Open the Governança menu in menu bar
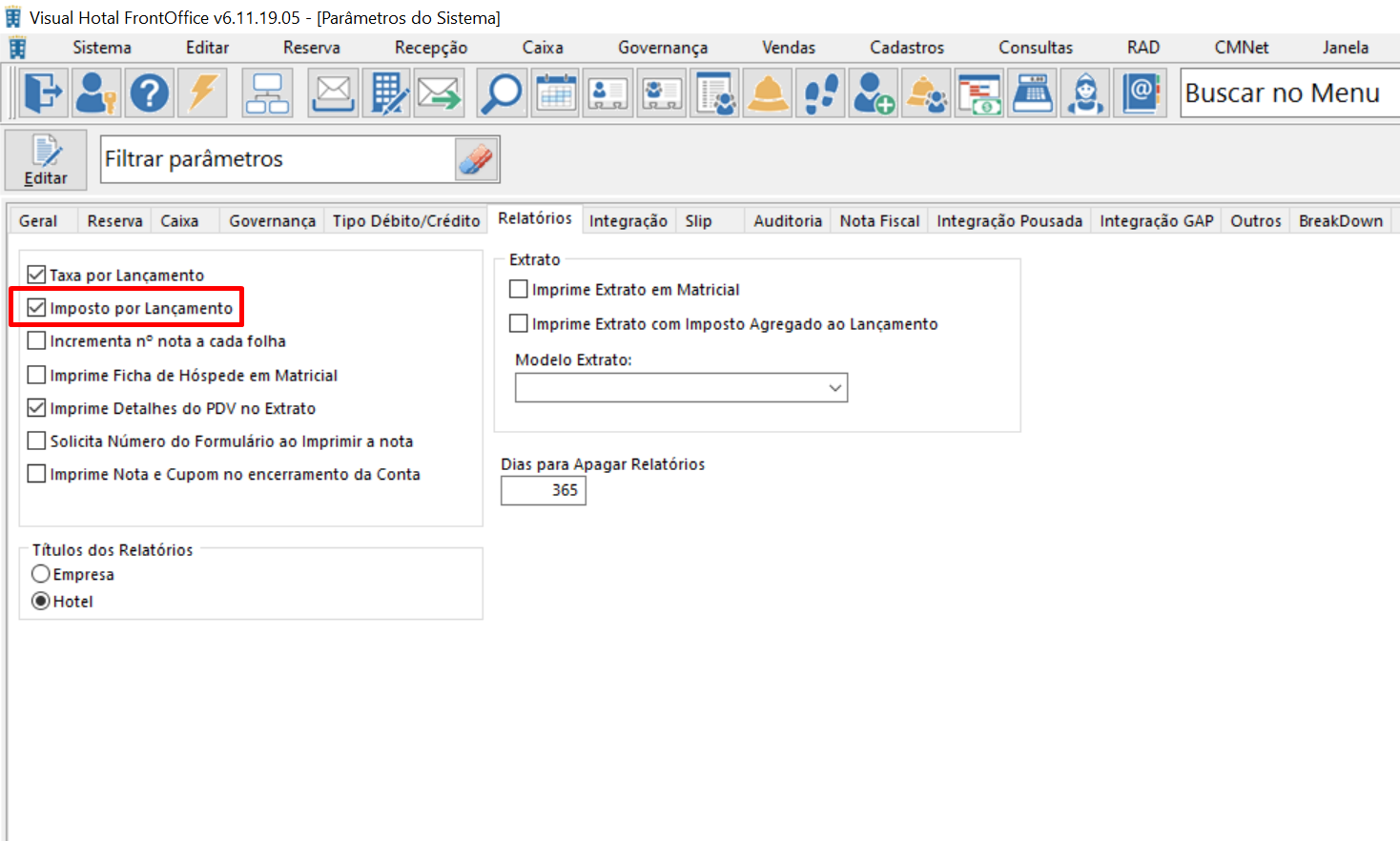Screen dimensions: 1400x841 click(x=663, y=48)
